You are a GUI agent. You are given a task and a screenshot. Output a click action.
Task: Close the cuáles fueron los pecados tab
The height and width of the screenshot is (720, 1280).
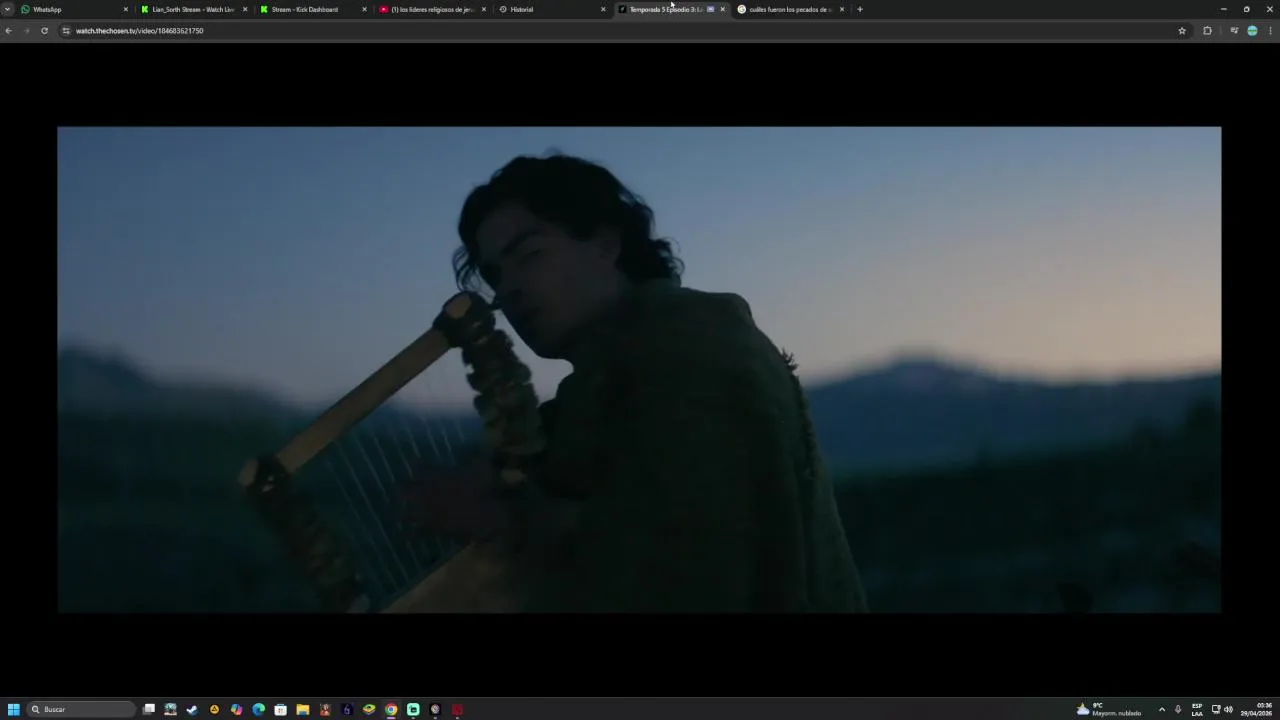coord(842,9)
